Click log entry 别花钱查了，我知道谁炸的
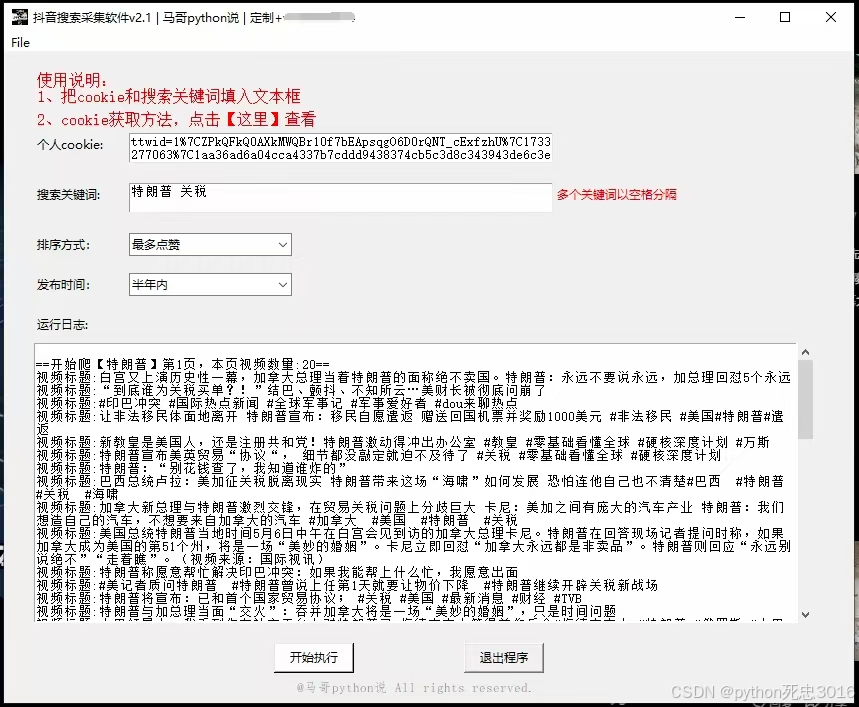Image resolution: width=859 pixels, height=707 pixels. pos(191,469)
